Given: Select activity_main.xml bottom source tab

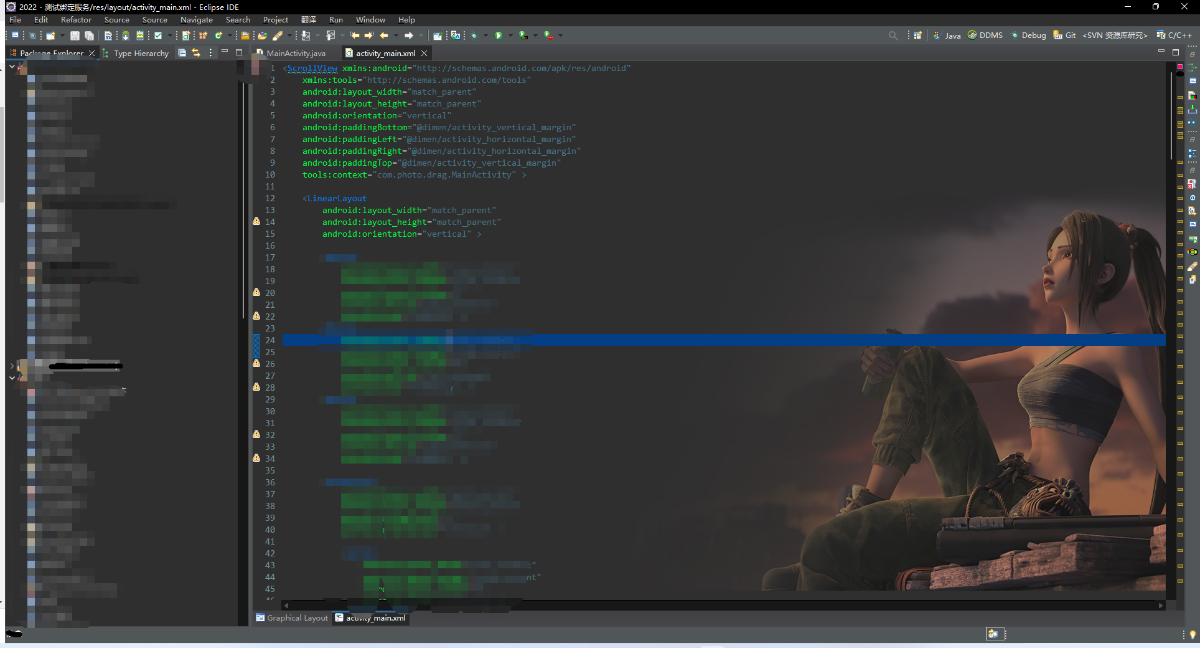Looking at the screenshot, I should (371, 618).
